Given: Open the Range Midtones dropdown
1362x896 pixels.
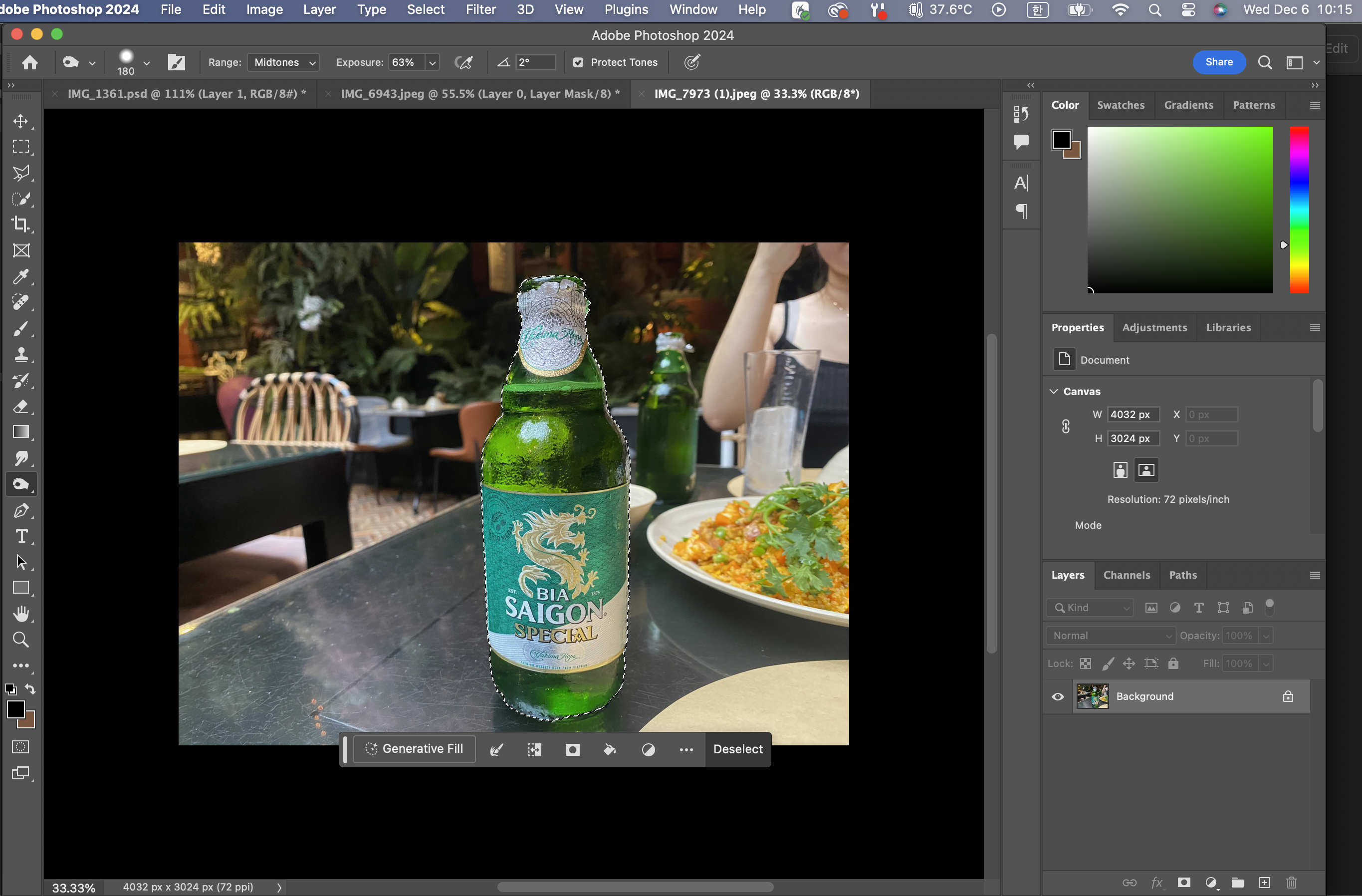Looking at the screenshot, I should coord(284,62).
